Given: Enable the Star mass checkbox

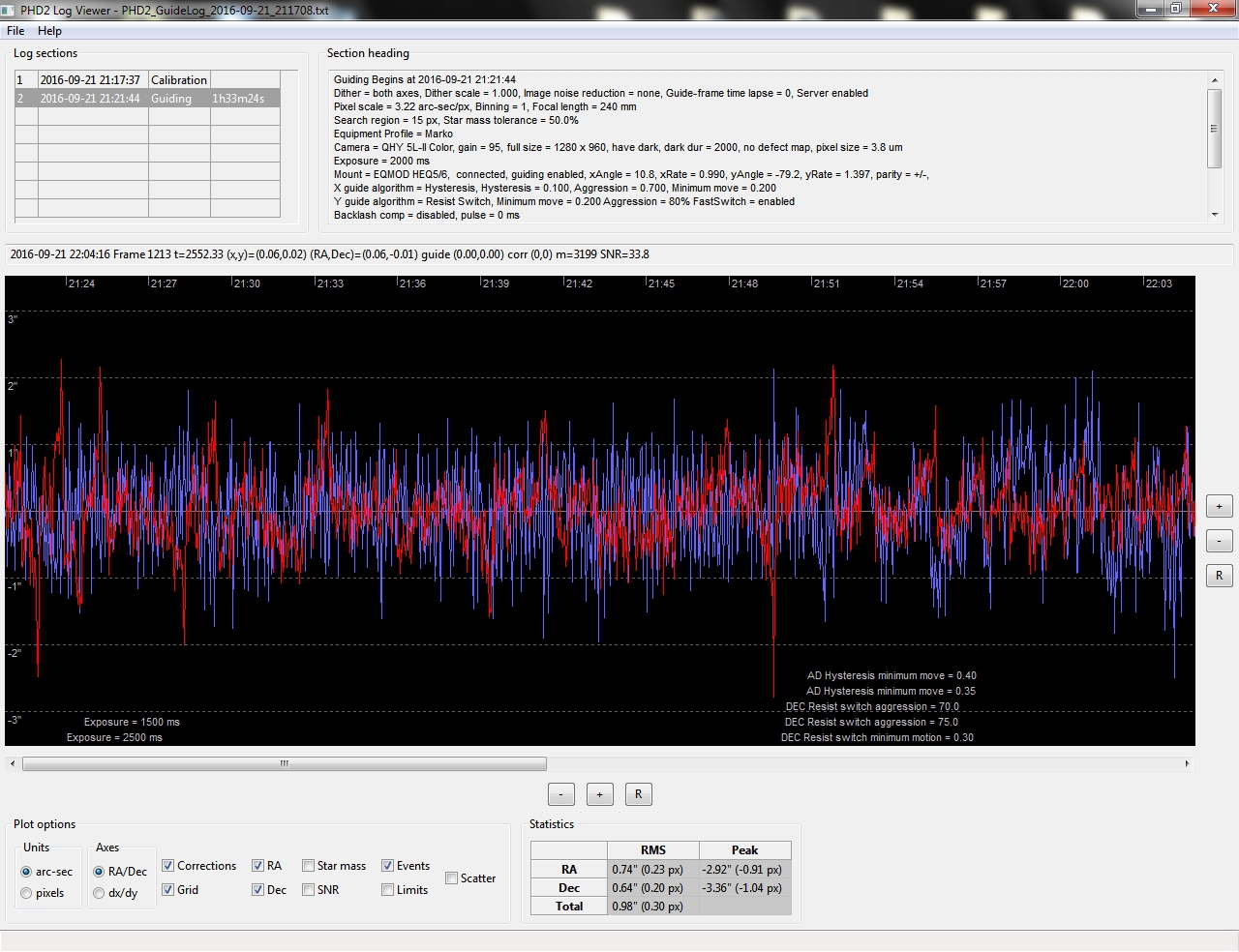Looking at the screenshot, I should tap(308, 866).
